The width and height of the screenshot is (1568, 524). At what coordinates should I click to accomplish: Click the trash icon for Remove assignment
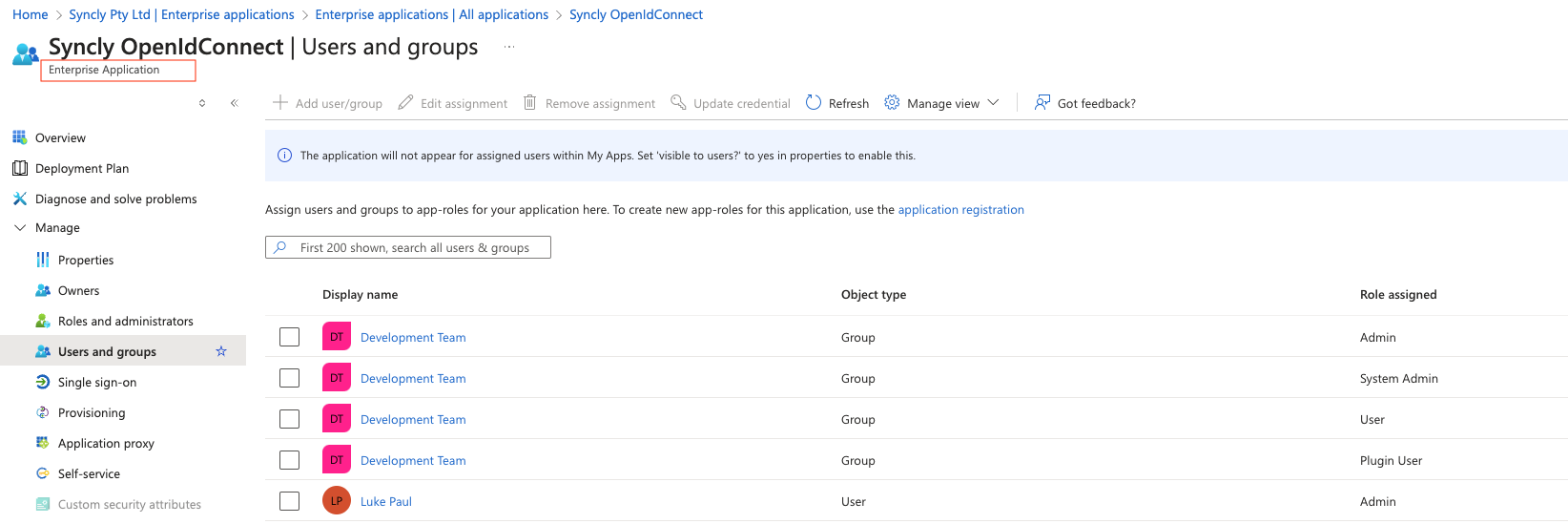point(530,102)
